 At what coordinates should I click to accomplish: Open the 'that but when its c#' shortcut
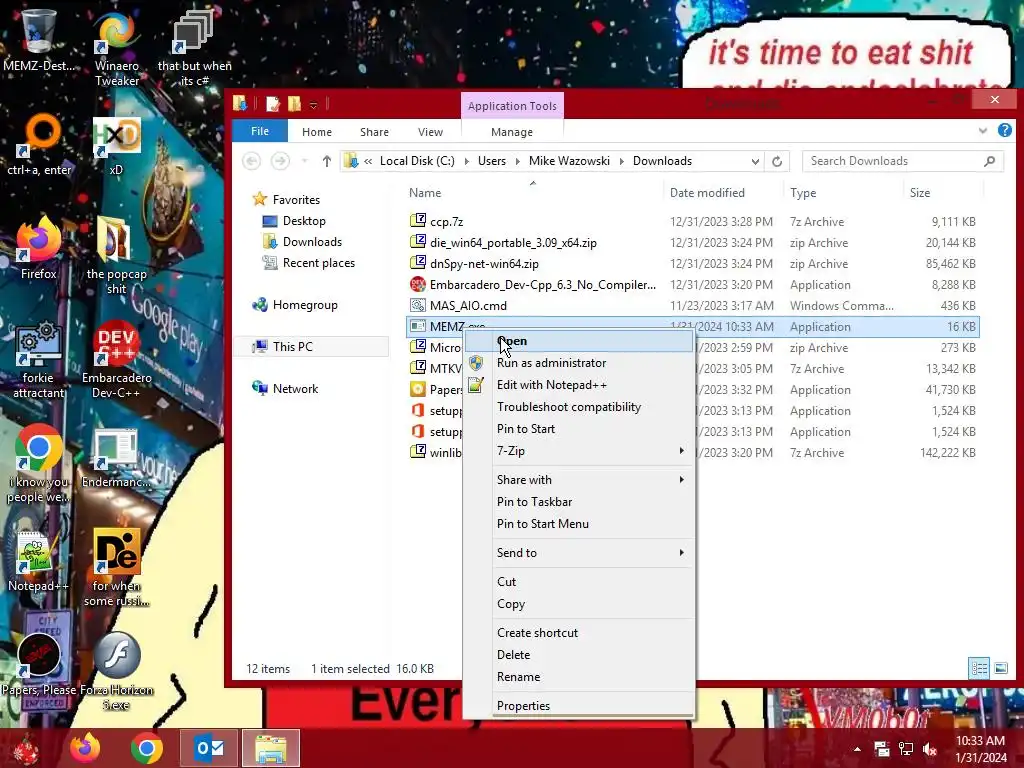tap(194, 47)
